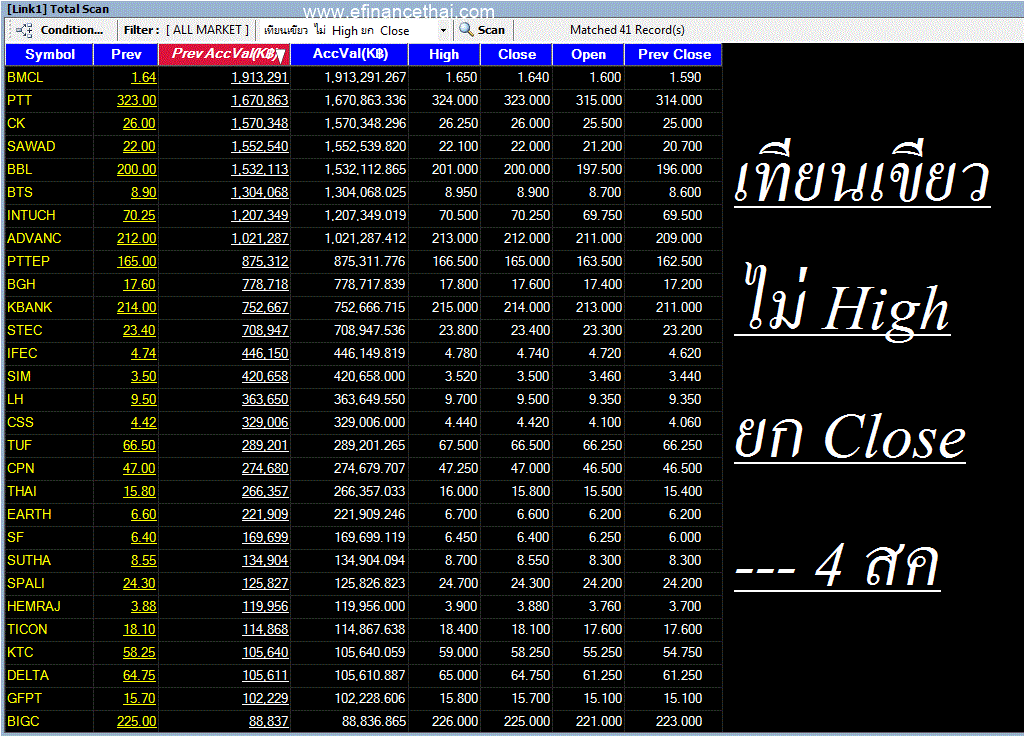This screenshot has width=1024, height=738.
Task: Select the IFEC symbol
Action: (x=22, y=353)
